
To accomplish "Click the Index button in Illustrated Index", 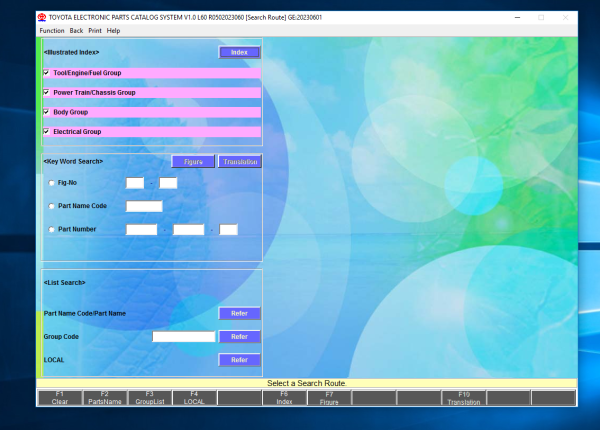I will pos(240,52).
